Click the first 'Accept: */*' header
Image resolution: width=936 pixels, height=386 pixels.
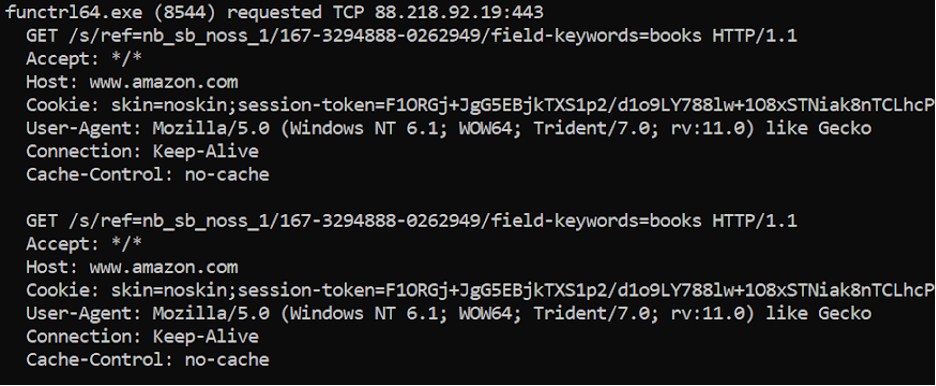(x=84, y=59)
